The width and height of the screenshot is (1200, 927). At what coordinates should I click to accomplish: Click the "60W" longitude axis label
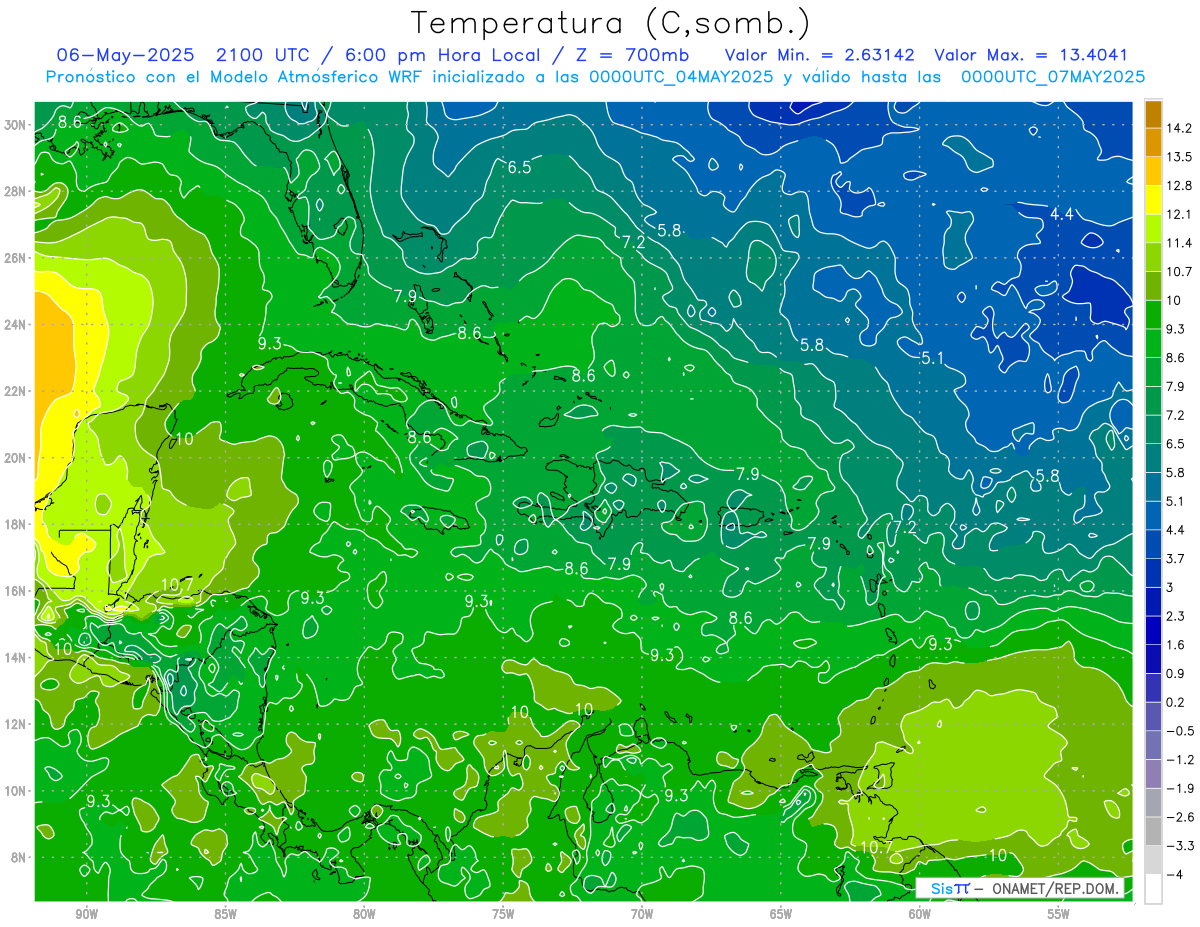click(920, 914)
